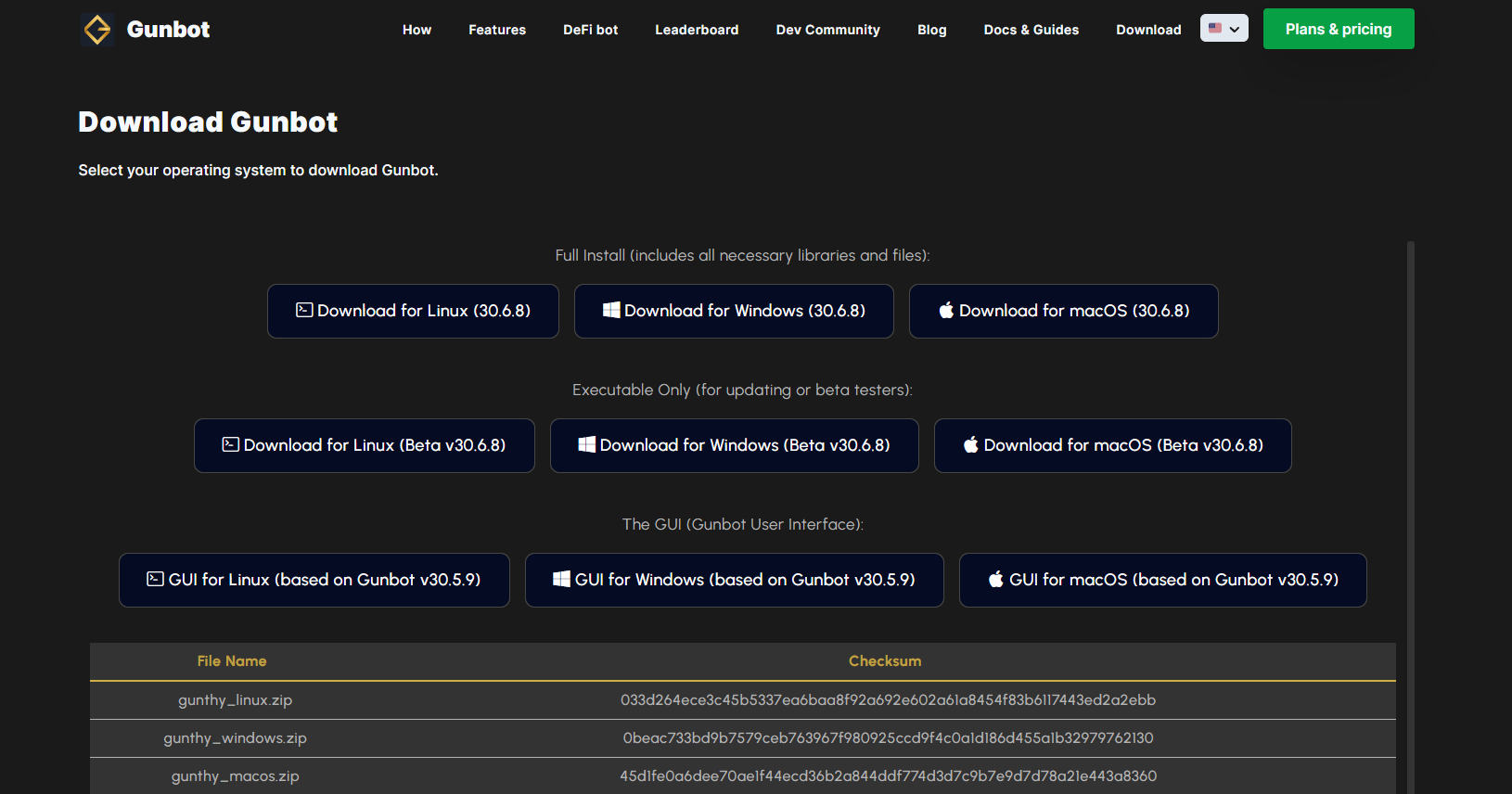The height and width of the screenshot is (794, 1512).
Task: Click the Gunbot logo icon
Action: tap(97, 30)
